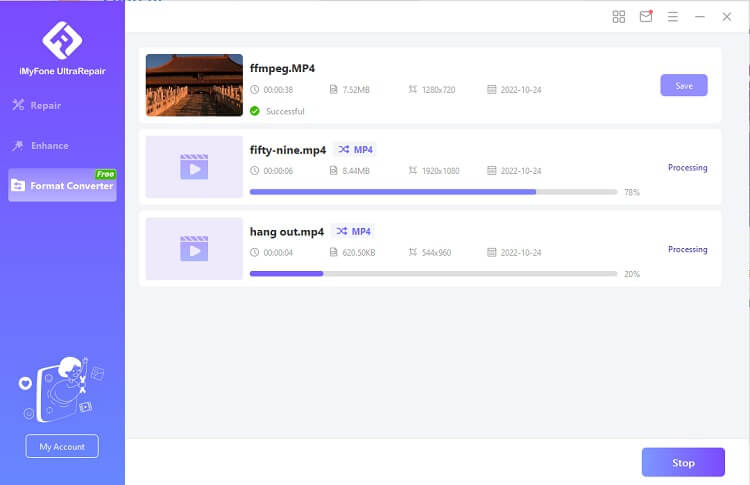This screenshot has height=485, width=750.
Task: Click the Successful status text
Action: click(x=285, y=111)
